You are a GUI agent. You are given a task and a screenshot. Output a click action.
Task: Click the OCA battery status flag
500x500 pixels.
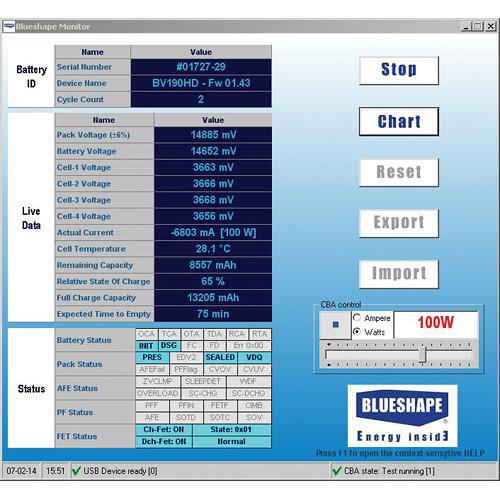pyautogui.click(x=146, y=334)
